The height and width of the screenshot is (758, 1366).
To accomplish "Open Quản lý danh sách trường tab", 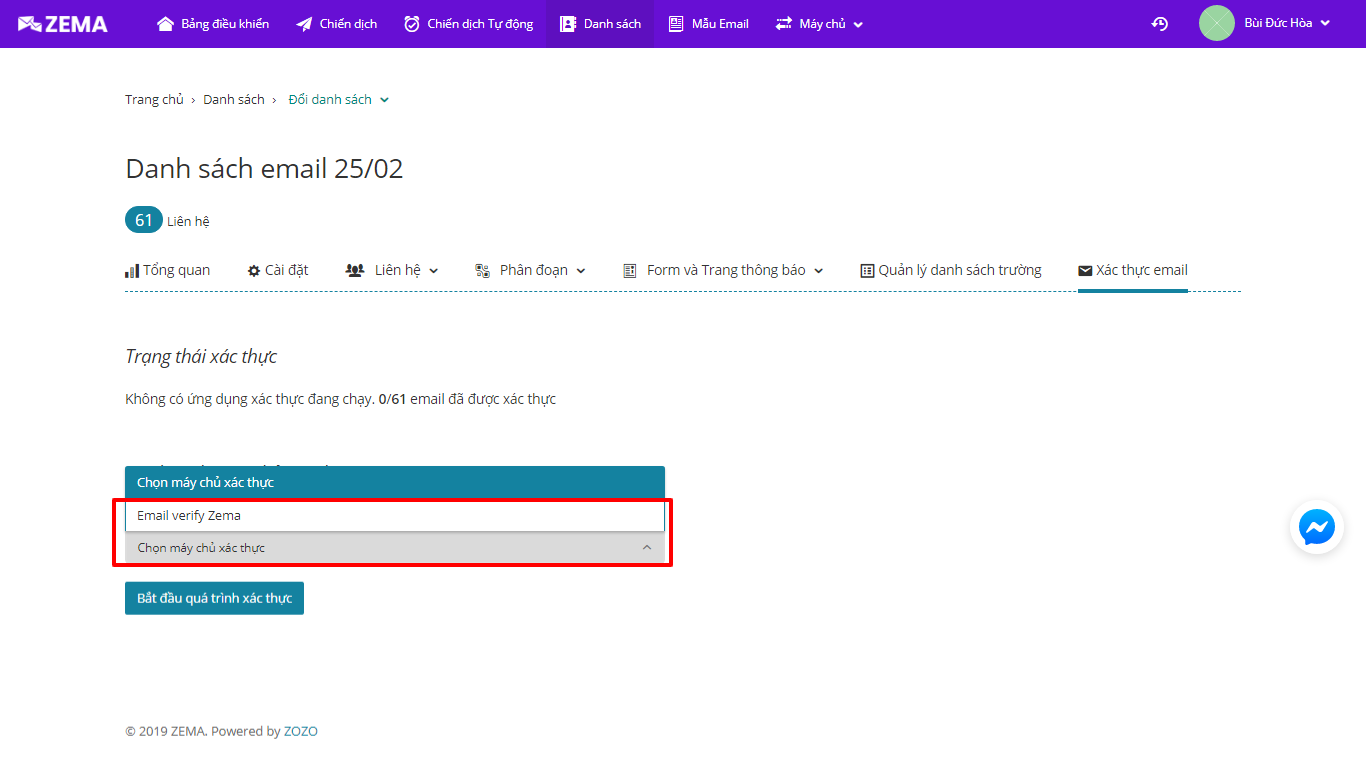I will [951, 270].
